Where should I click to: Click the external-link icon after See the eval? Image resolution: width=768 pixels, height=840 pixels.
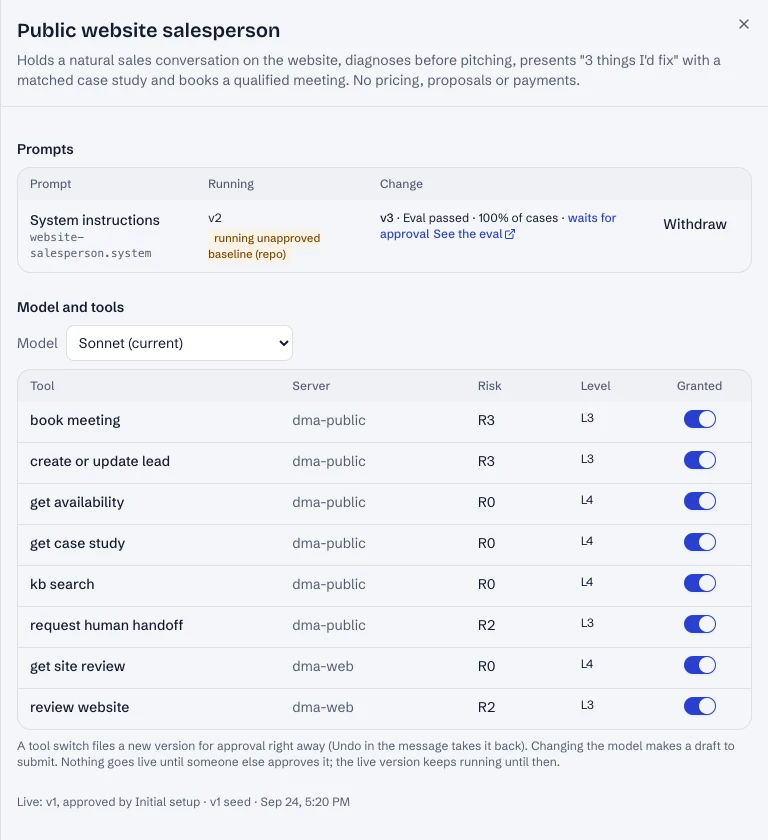coord(510,234)
